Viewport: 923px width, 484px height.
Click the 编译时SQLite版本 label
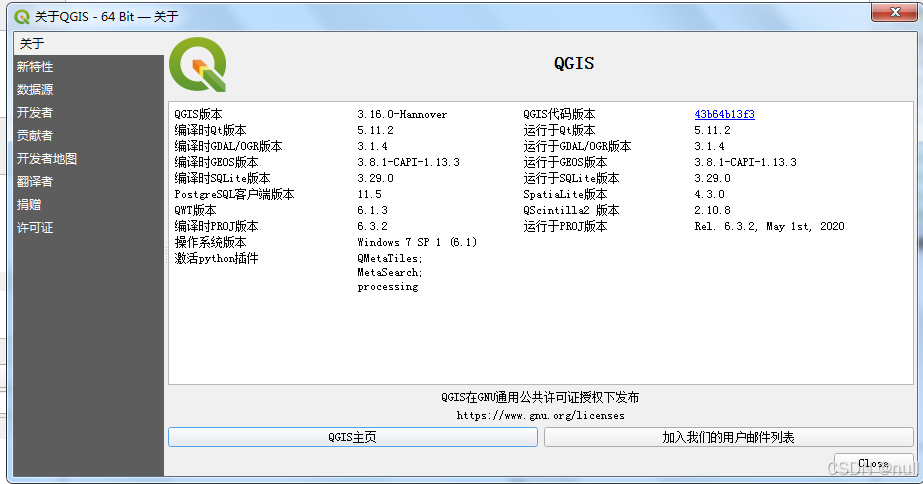click(223, 178)
